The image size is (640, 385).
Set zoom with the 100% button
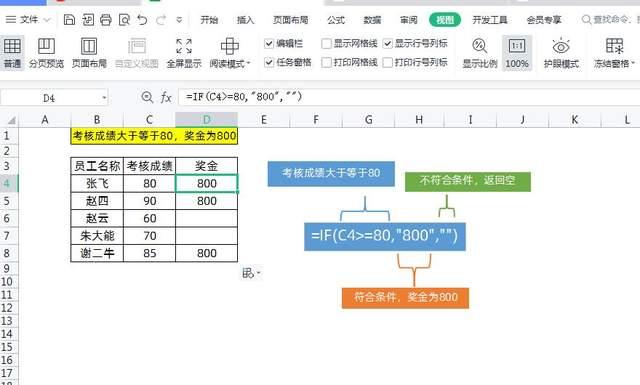tap(517, 53)
